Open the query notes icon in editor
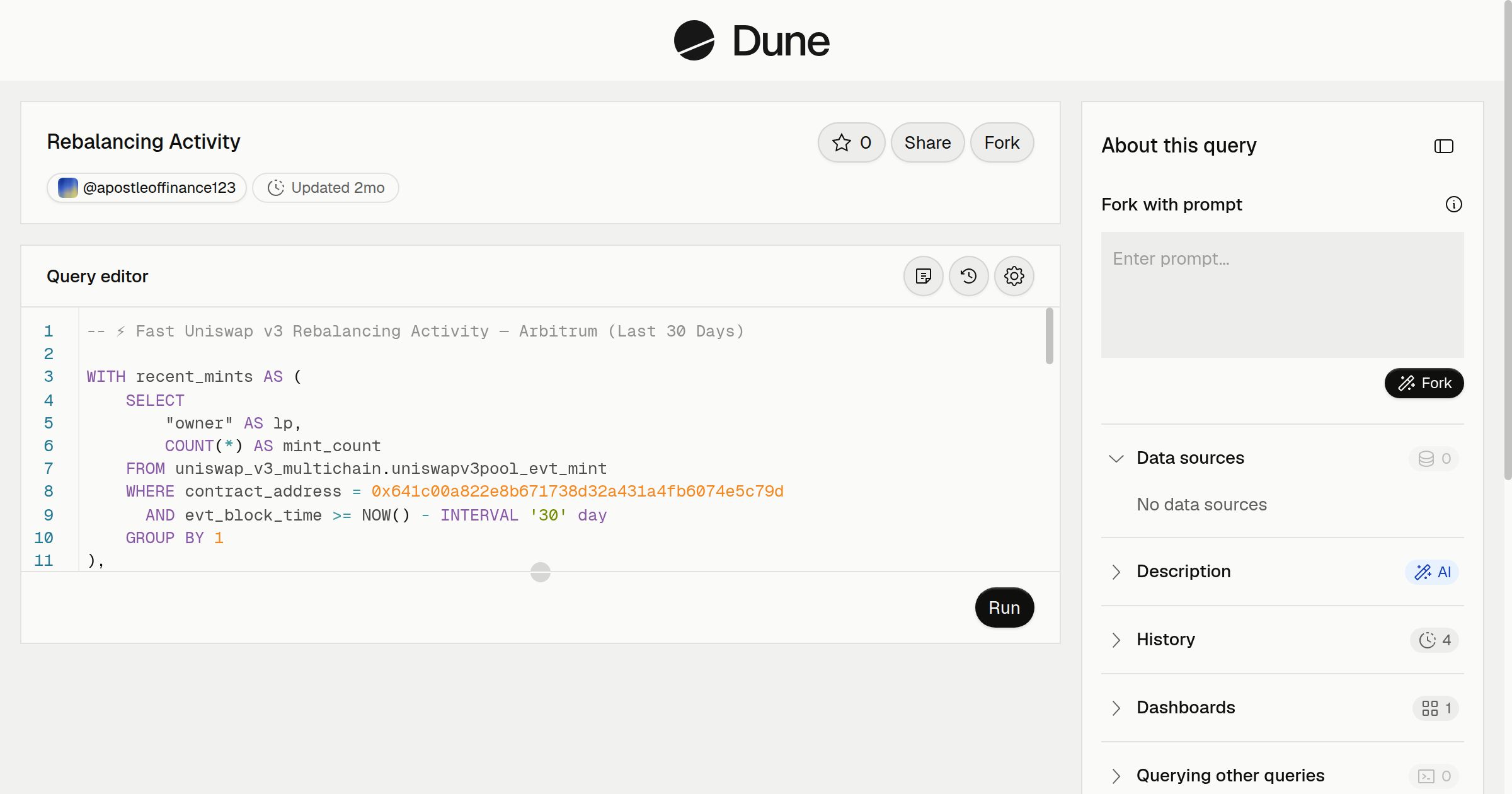The image size is (1512, 794). coord(924,276)
